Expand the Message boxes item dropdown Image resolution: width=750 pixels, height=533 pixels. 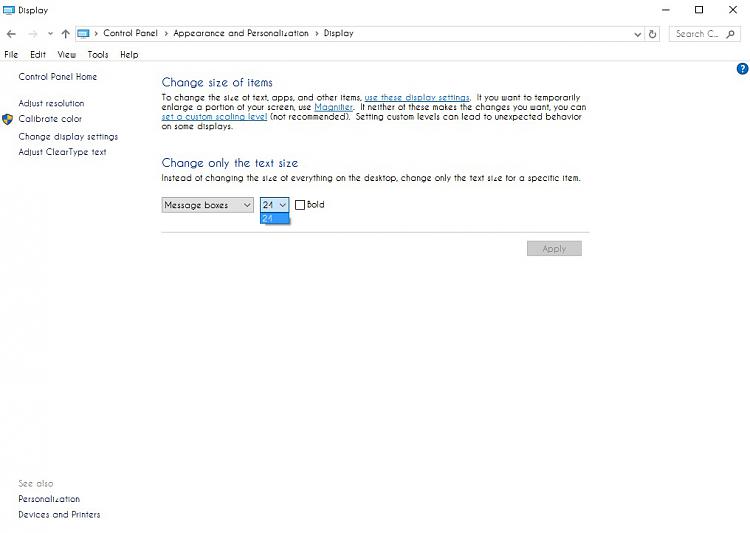click(207, 205)
